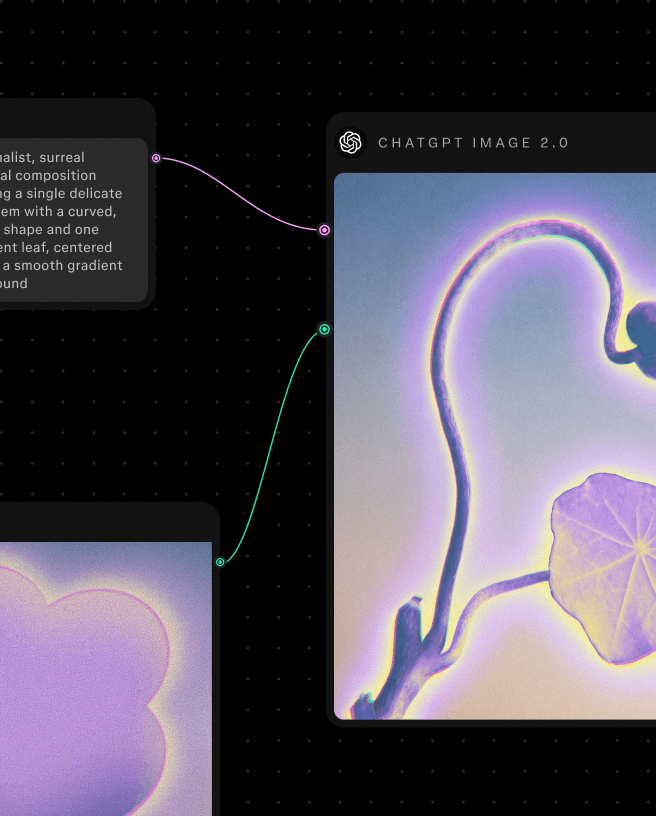Viewport: 656px width, 816px height.
Task: Click the text 'a smooth gradient' in the prompt
Action: [x=62, y=265]
